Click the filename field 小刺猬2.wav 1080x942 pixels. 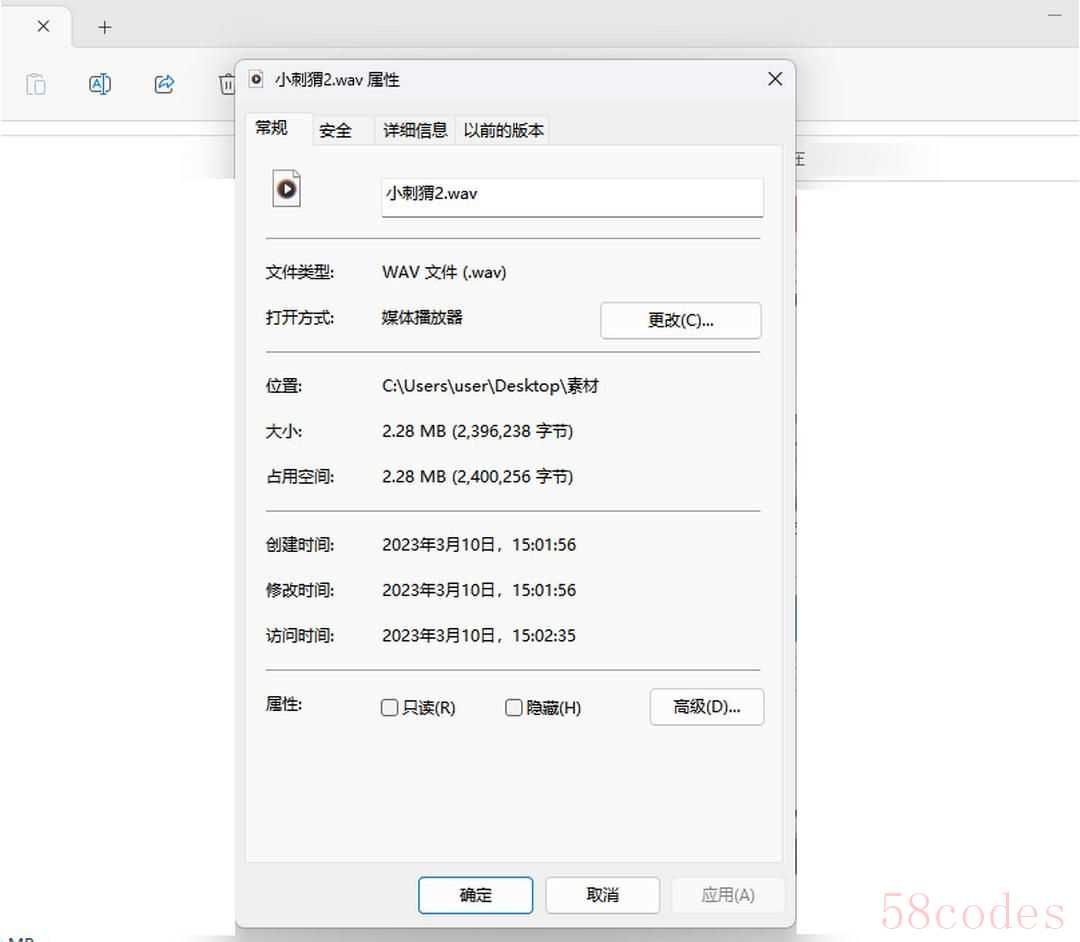click(x=572, y=197)
